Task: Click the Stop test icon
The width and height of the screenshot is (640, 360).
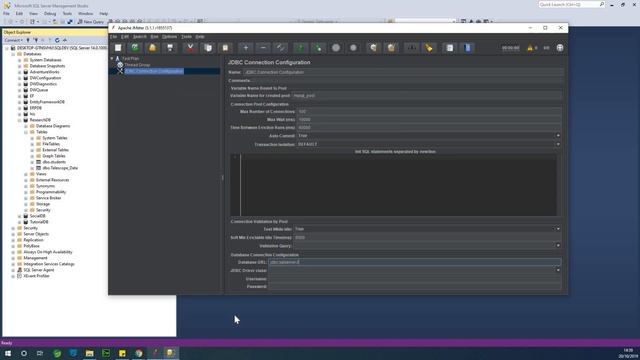Action: (x=336, y=48)
